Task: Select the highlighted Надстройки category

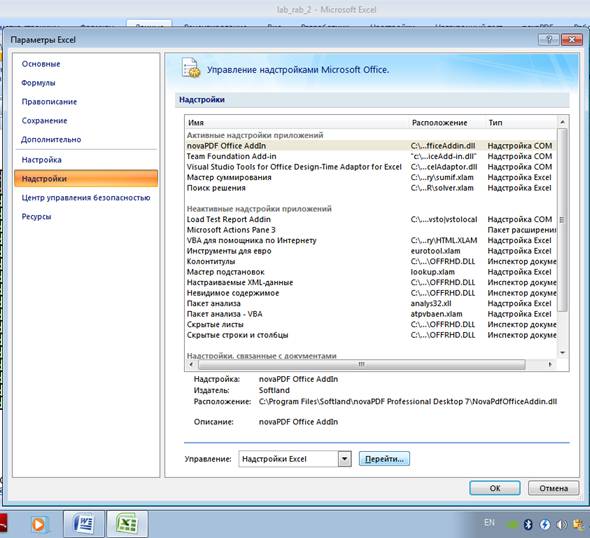Action: tap(86, 178)
